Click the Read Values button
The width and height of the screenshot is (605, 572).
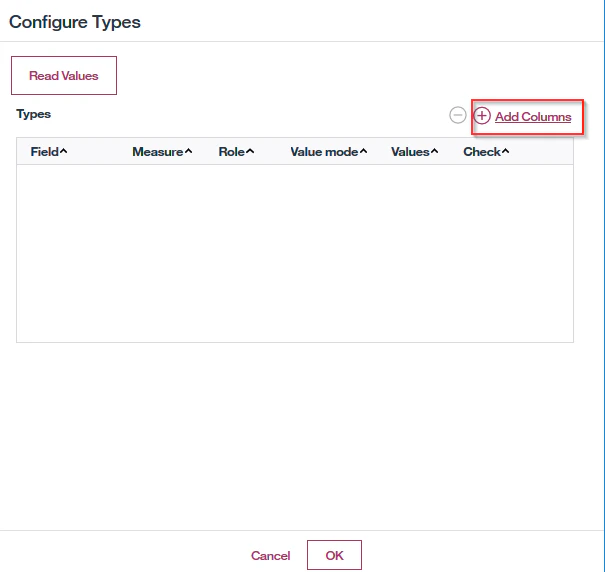click(64, 75)
